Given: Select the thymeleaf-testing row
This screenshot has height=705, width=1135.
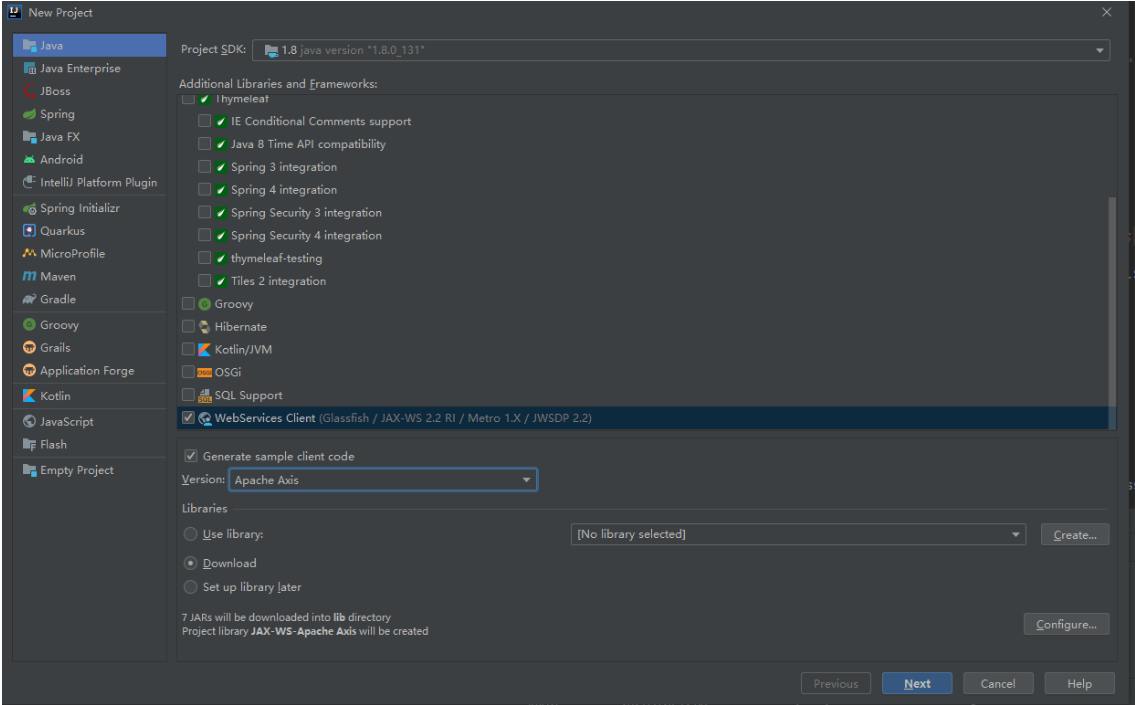Looking at the screenshot, I should (x=643, y=258).
